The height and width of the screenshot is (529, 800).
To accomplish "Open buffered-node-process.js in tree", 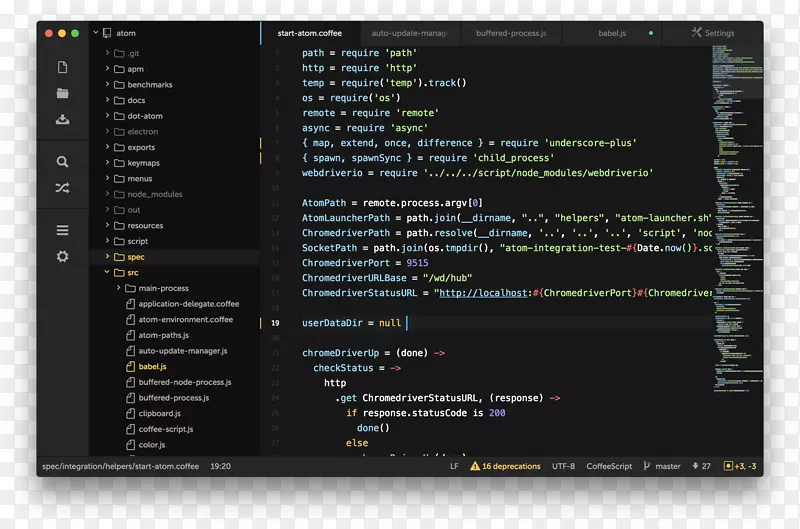I will click(x=185, y=382).
